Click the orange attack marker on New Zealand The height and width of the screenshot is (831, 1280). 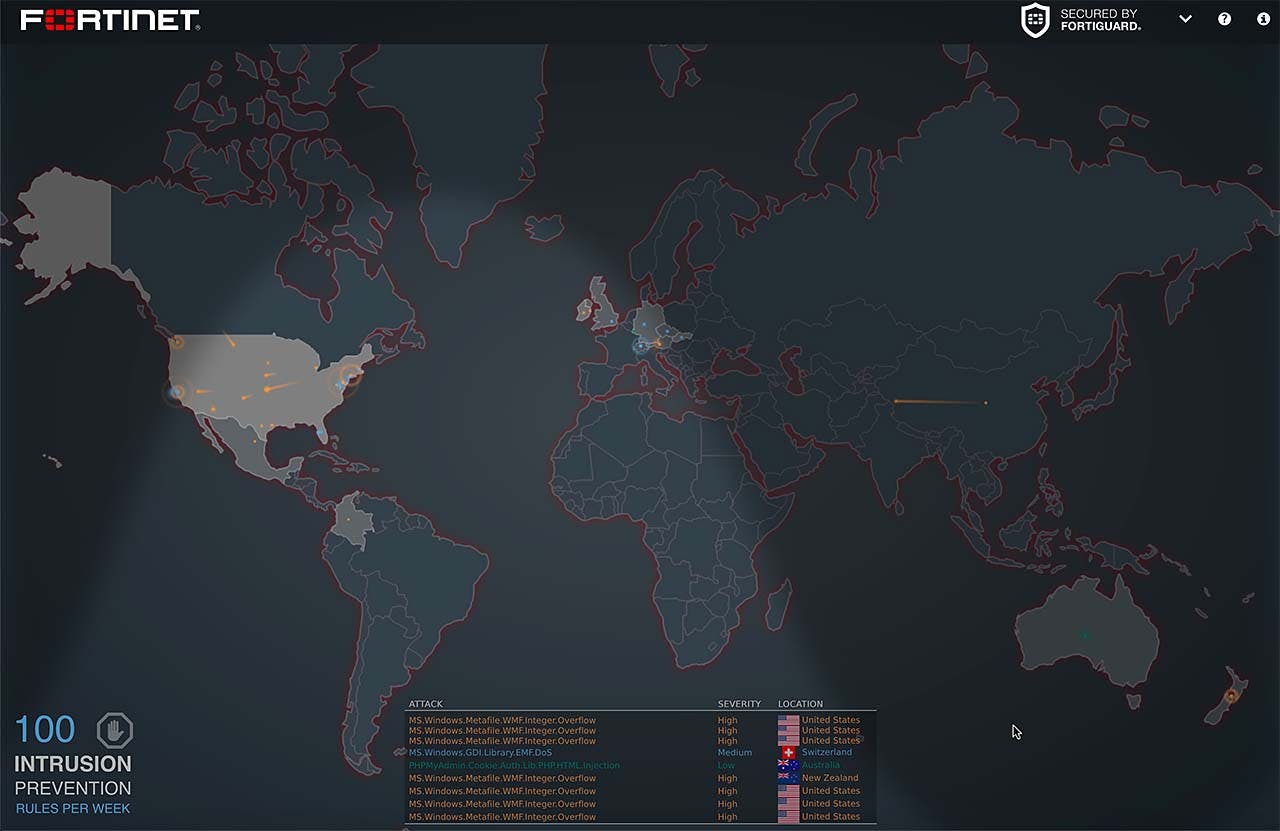[1231, 695]
